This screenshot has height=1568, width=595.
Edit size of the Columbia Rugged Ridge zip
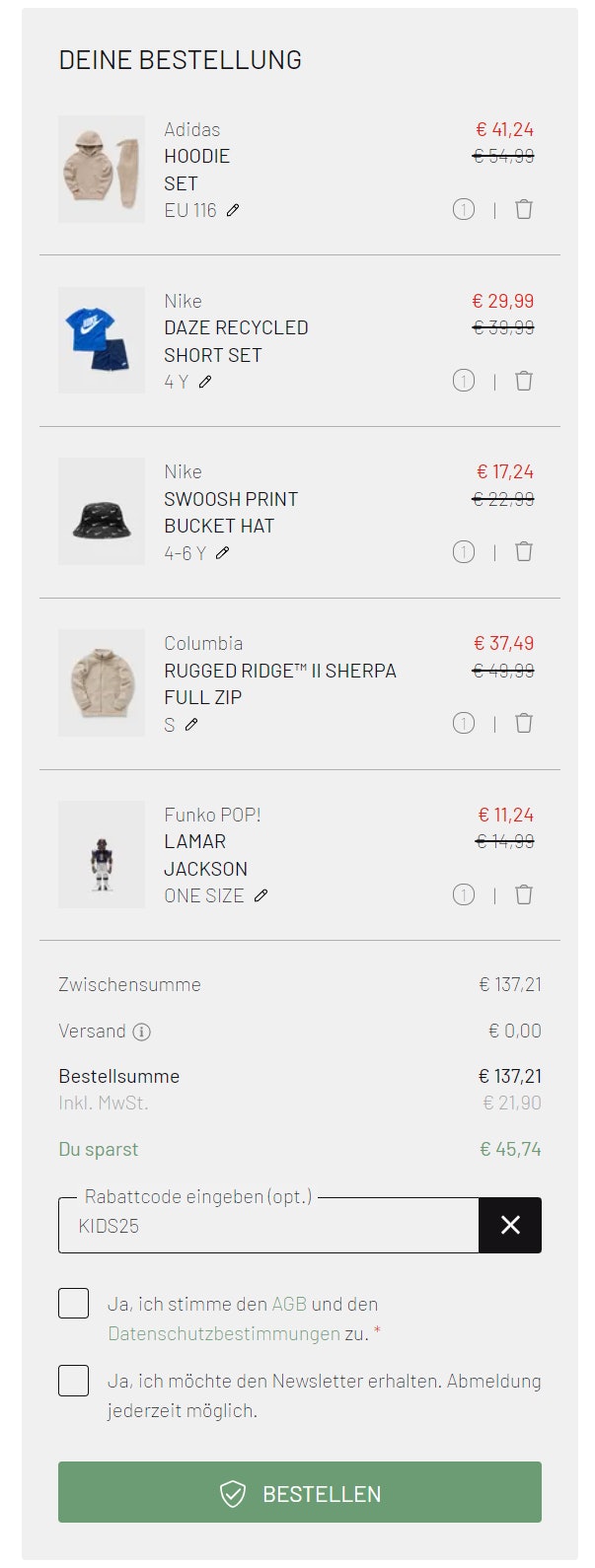(x=192, y=723)
